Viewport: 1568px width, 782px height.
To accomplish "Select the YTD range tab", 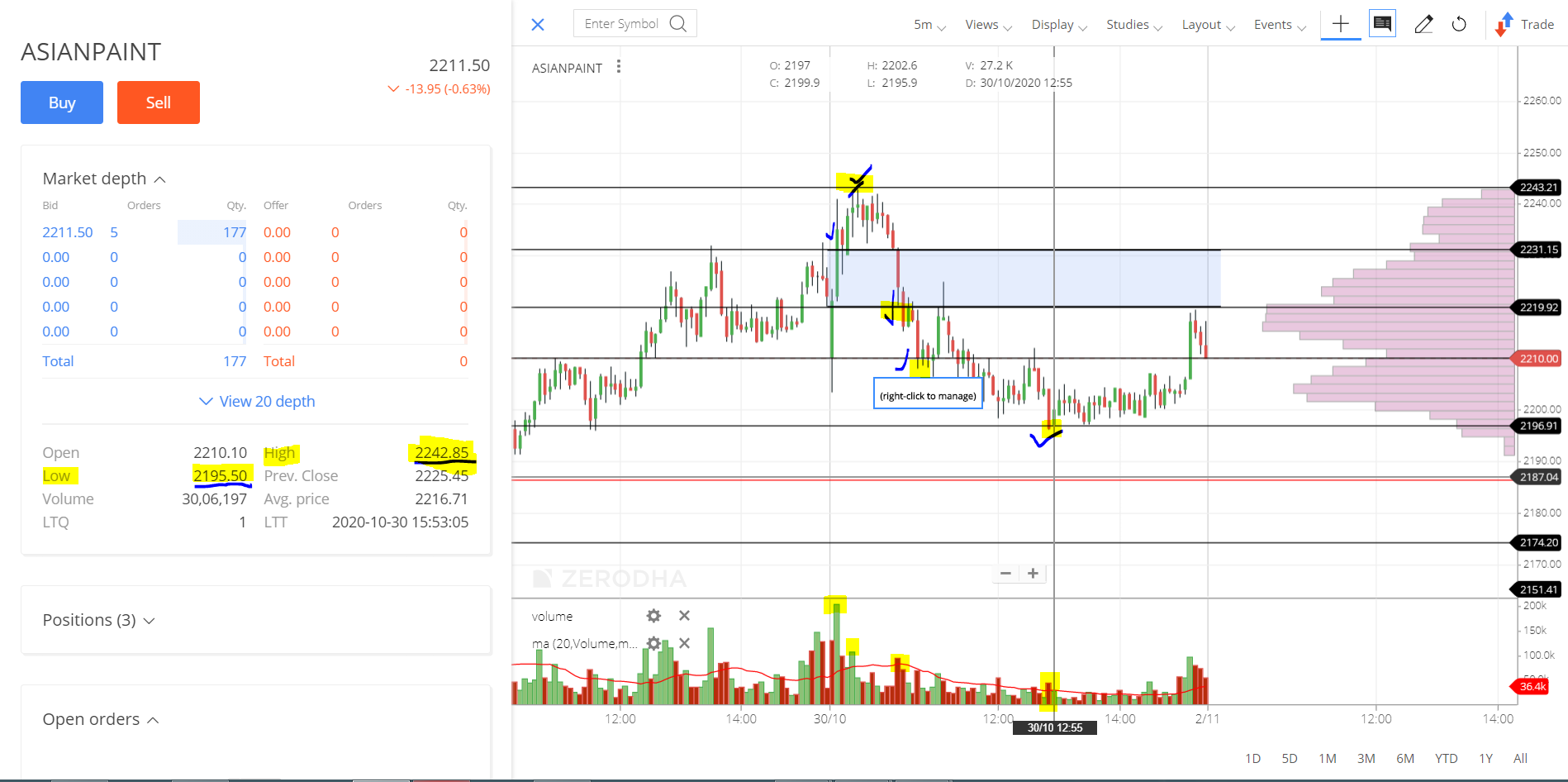I will tap(1446, 758).
